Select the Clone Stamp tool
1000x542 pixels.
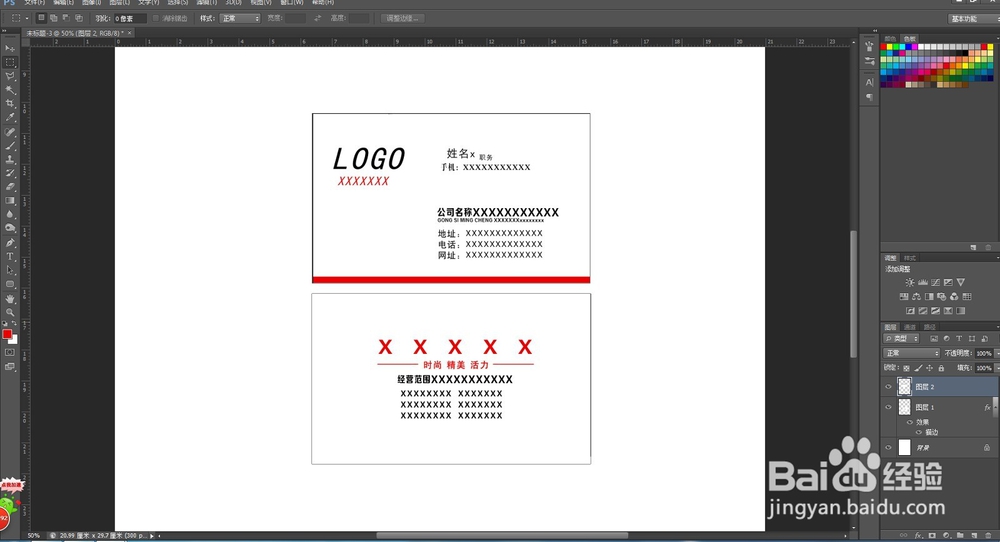coord(10,159)
